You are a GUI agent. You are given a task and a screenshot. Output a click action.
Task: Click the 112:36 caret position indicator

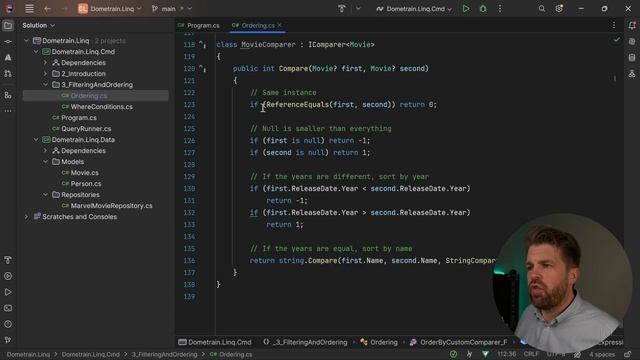(507, 354)
